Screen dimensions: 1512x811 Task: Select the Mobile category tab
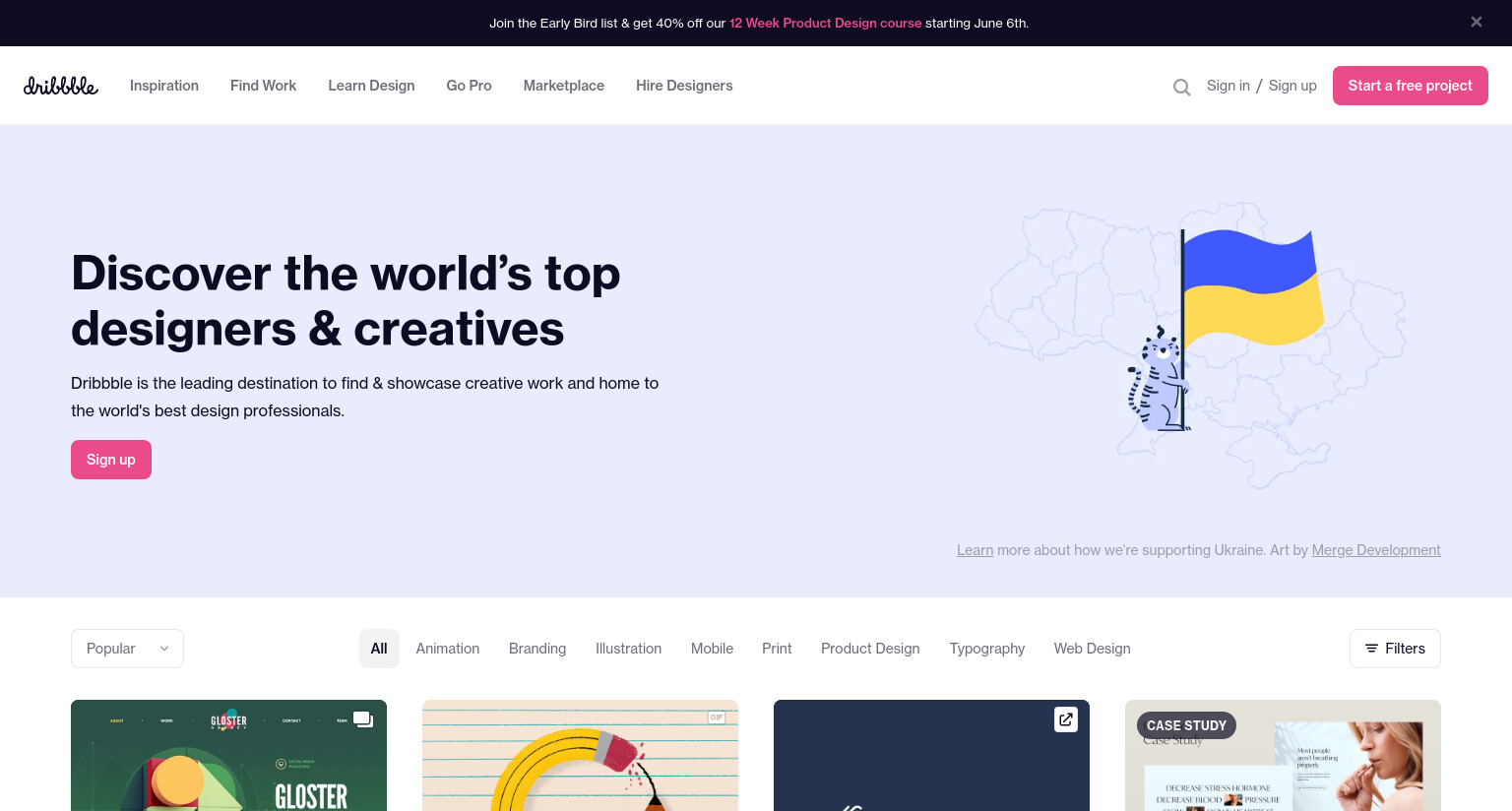point(712,649)
